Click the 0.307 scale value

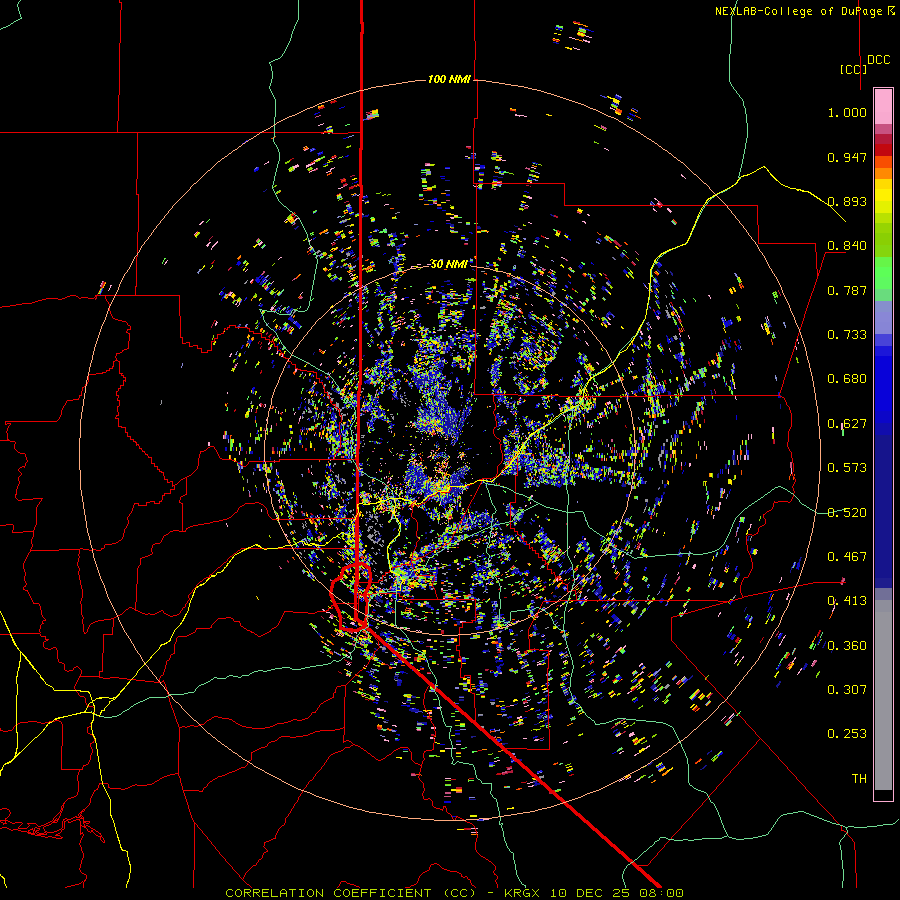pyautogui.click(x=847, y=690)
